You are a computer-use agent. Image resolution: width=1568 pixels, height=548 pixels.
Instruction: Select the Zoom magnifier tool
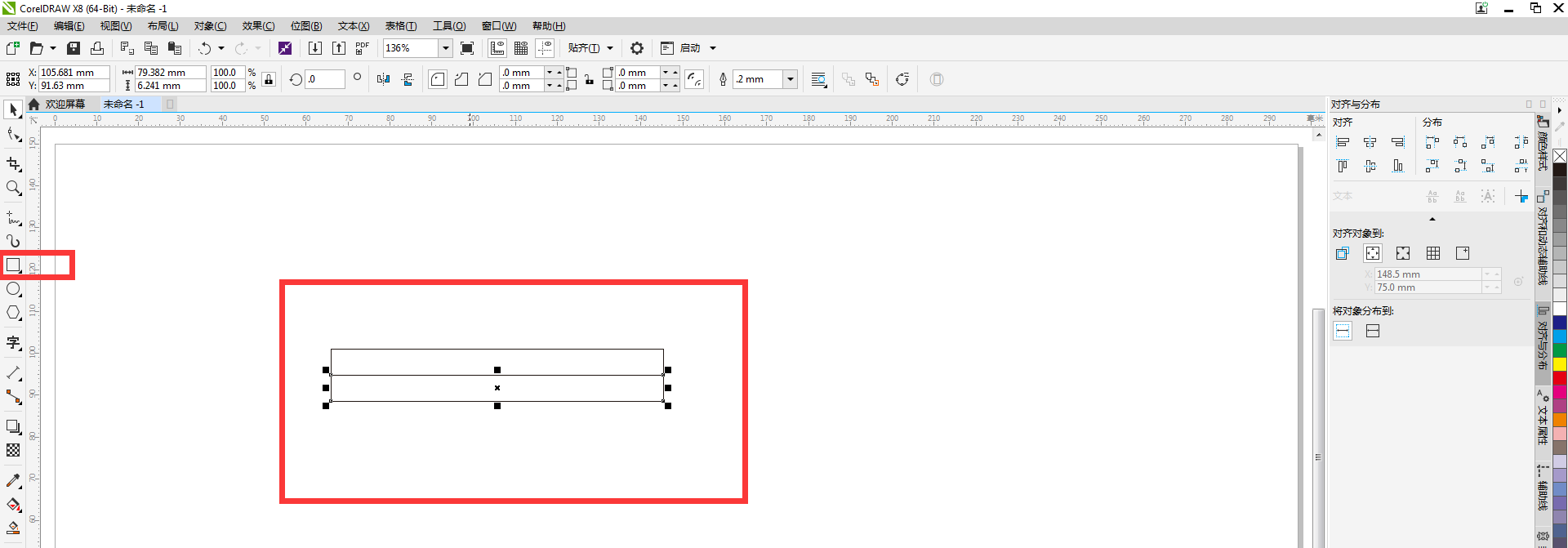click(13, 188)
